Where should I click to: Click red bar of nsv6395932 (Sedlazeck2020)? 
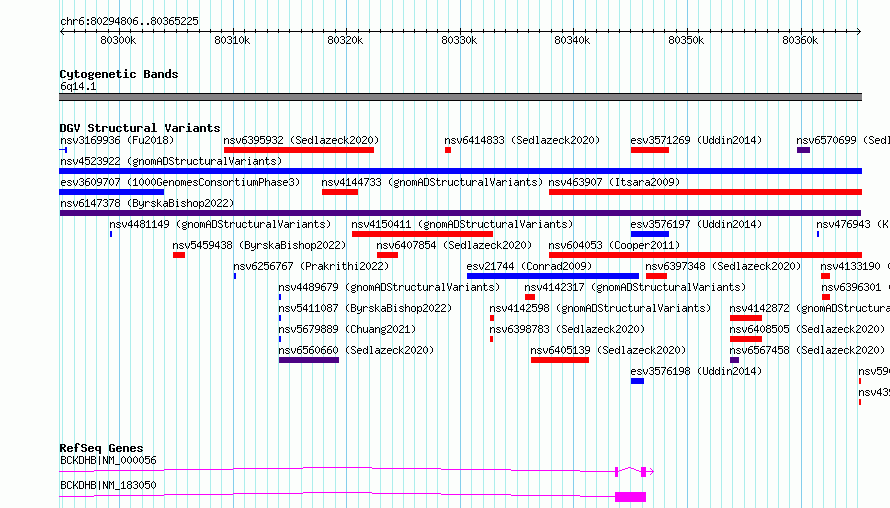tap(299, 150)
